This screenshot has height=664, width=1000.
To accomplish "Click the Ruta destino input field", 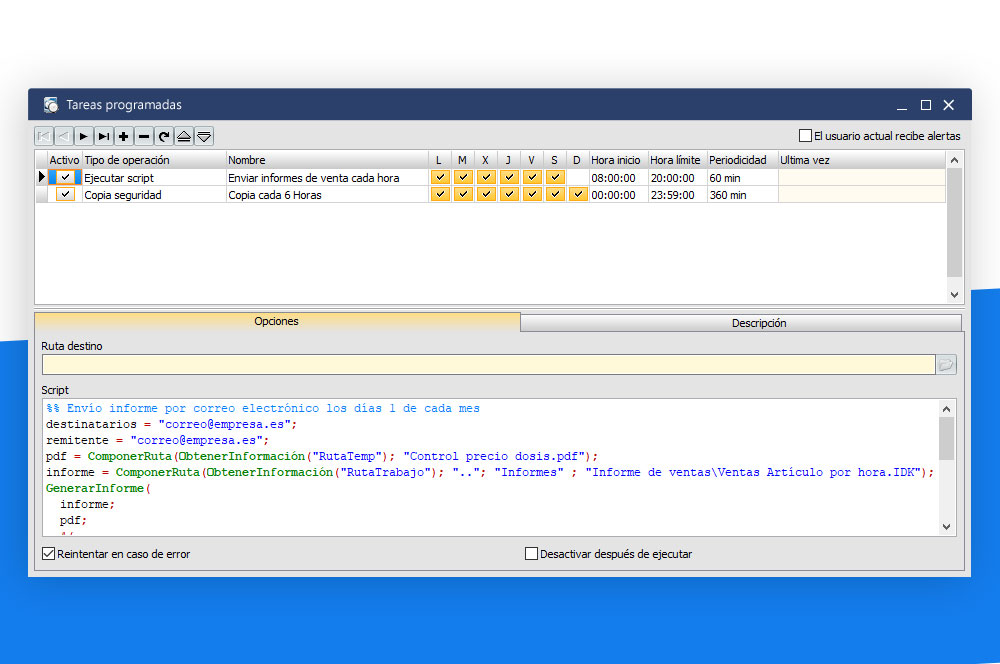I will click(x=487, y=365).
